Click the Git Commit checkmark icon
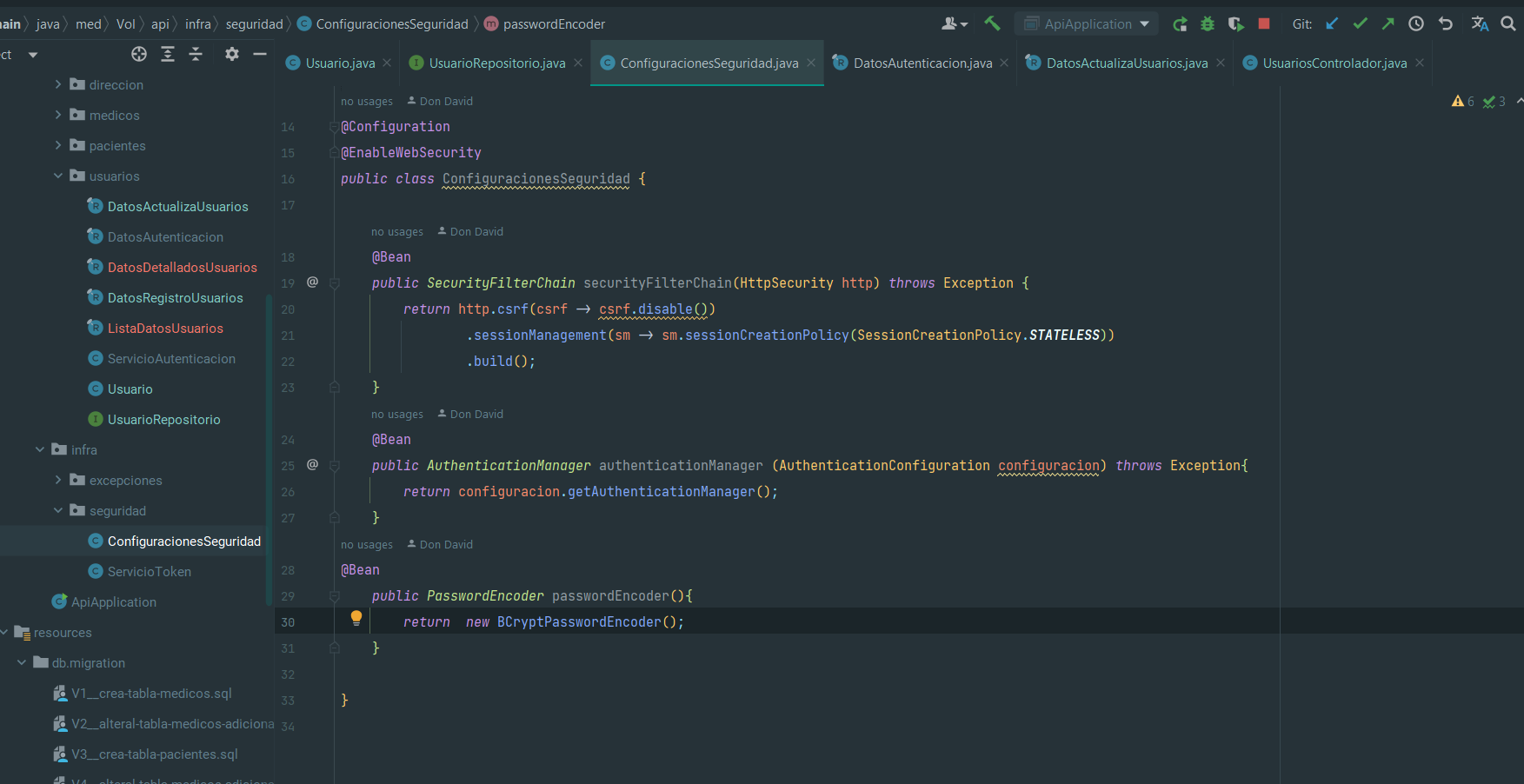This screenshot has height=784, width=1524. (1361, 23)
